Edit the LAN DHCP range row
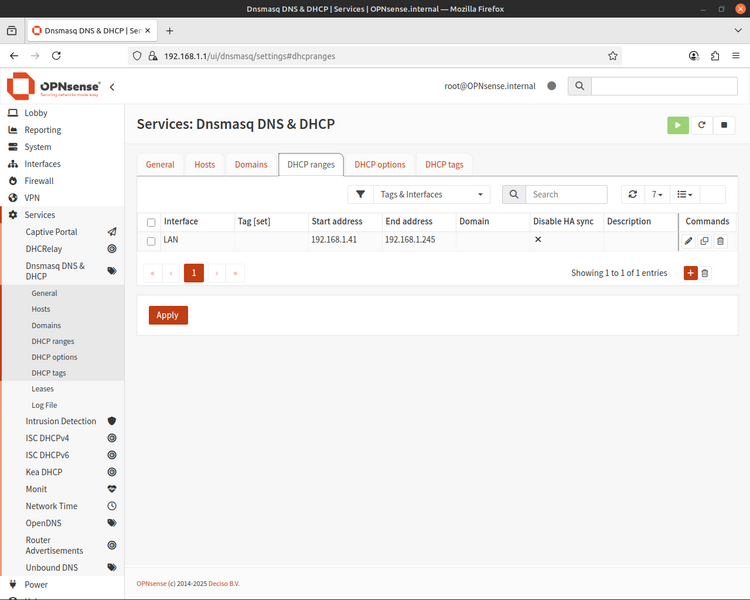Image resolution: width=750 pixels, height=600 pixels. [688, 241]
